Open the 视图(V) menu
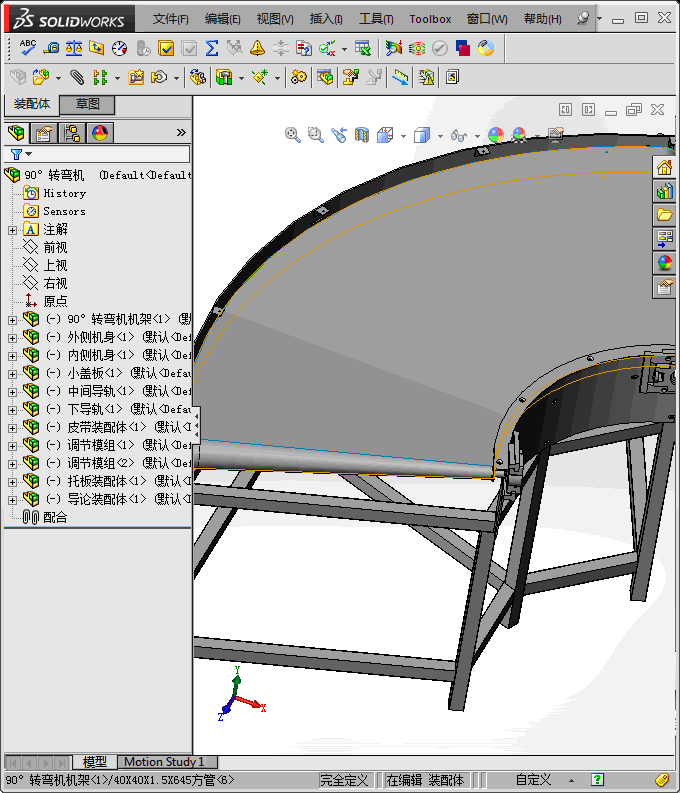This screenshot has height=793, width=680. click(275, 19)
